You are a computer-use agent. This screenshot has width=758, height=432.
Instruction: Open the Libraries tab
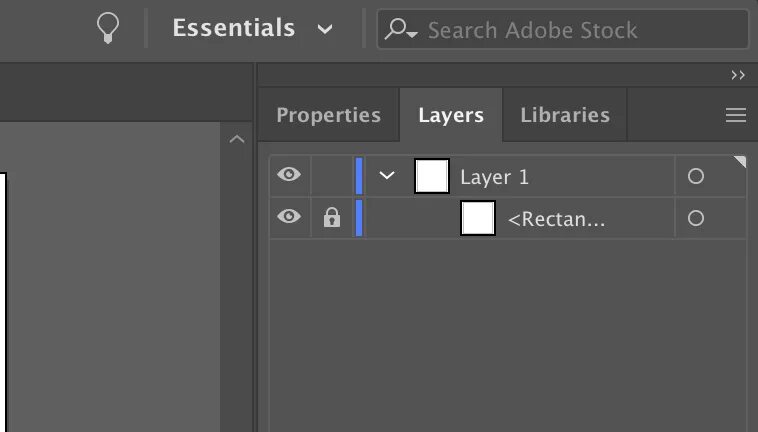[565, 115]
